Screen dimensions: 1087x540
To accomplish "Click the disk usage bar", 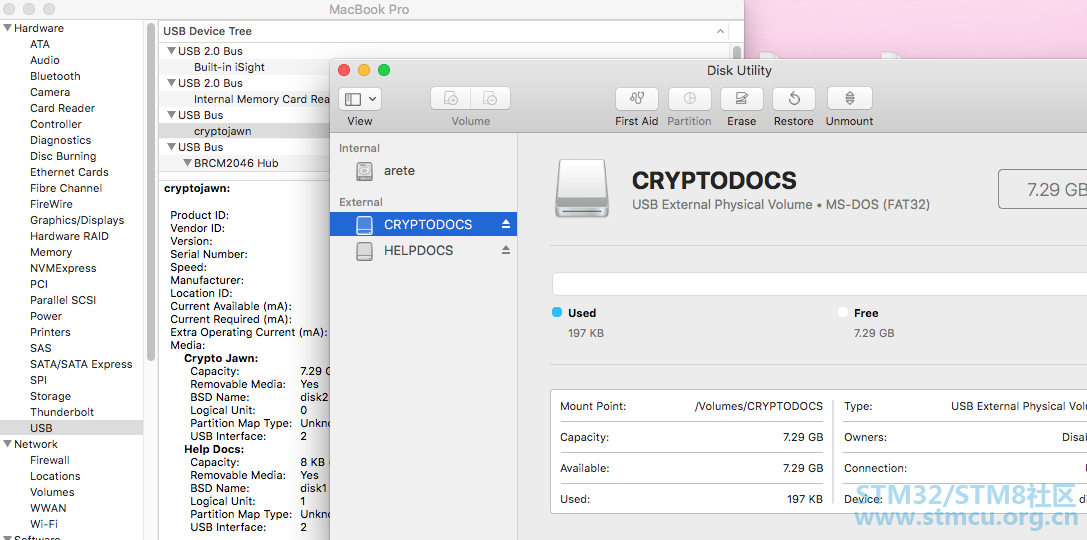I will click(x=819, y=284).
